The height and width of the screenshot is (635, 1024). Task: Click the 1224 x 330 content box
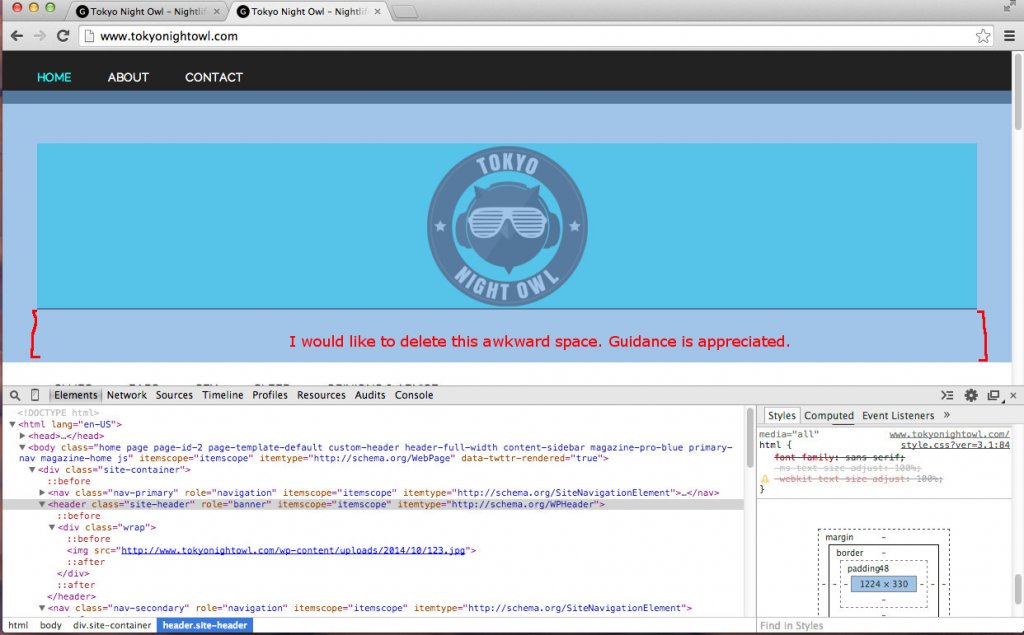pos(884,584)
